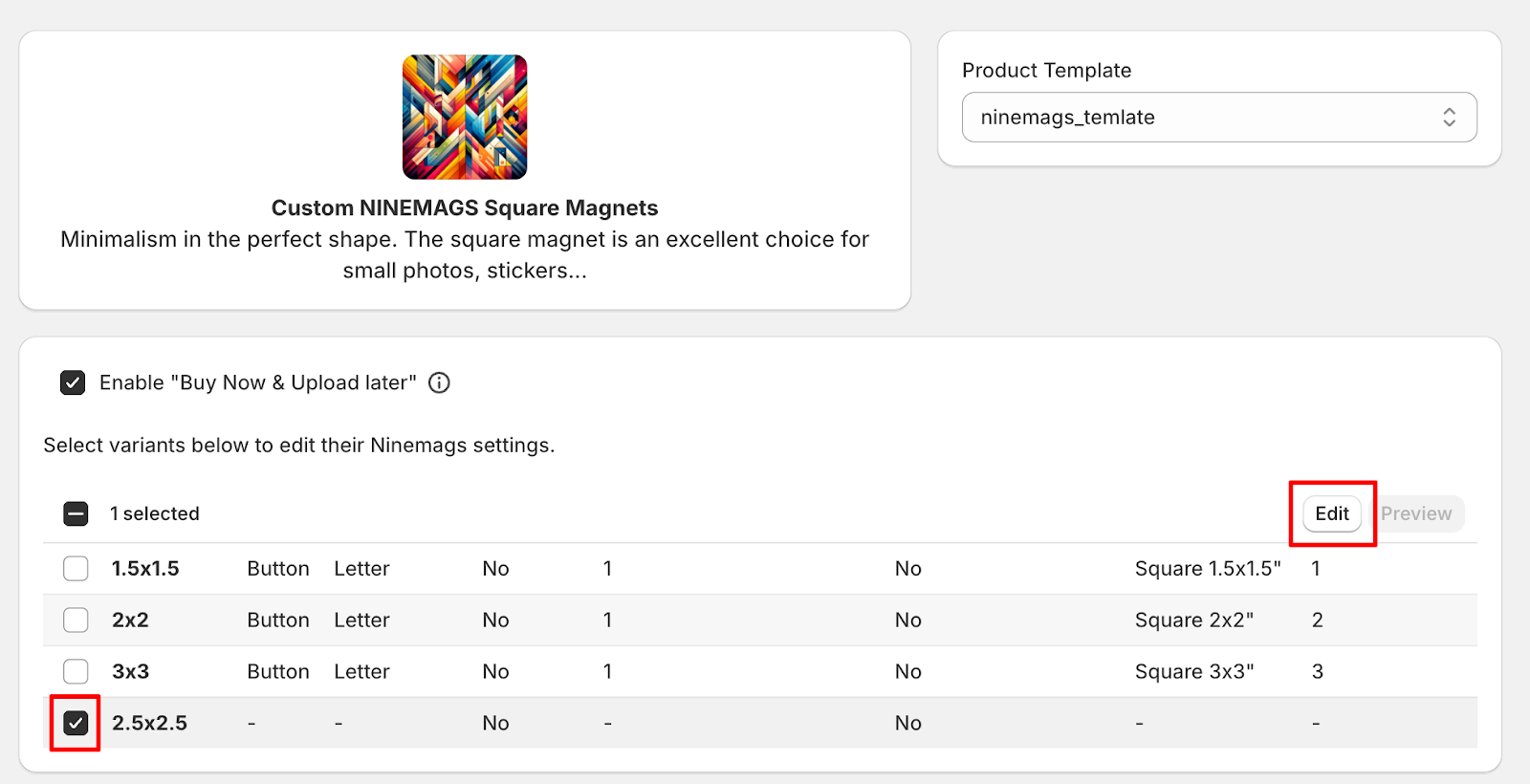Toggle the select-all variants checkbox
The image size is (1530, 784).
(x=76, y=514)
